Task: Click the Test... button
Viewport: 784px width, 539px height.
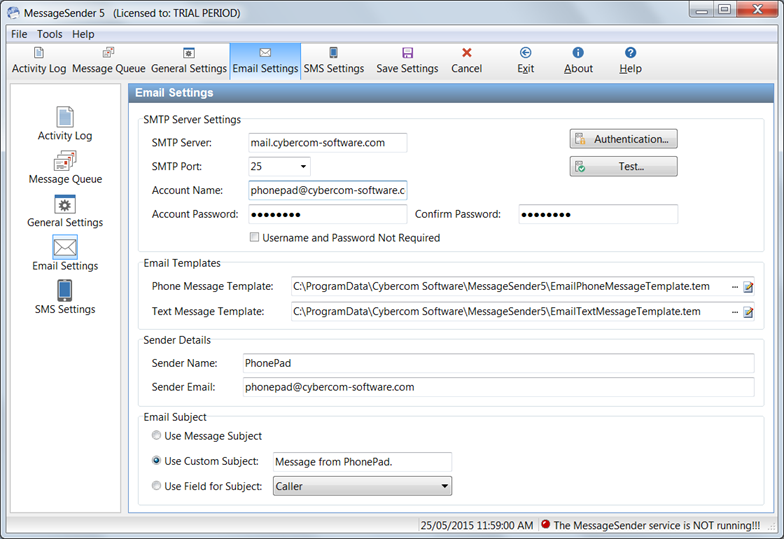Action: [x=624, y=166]
